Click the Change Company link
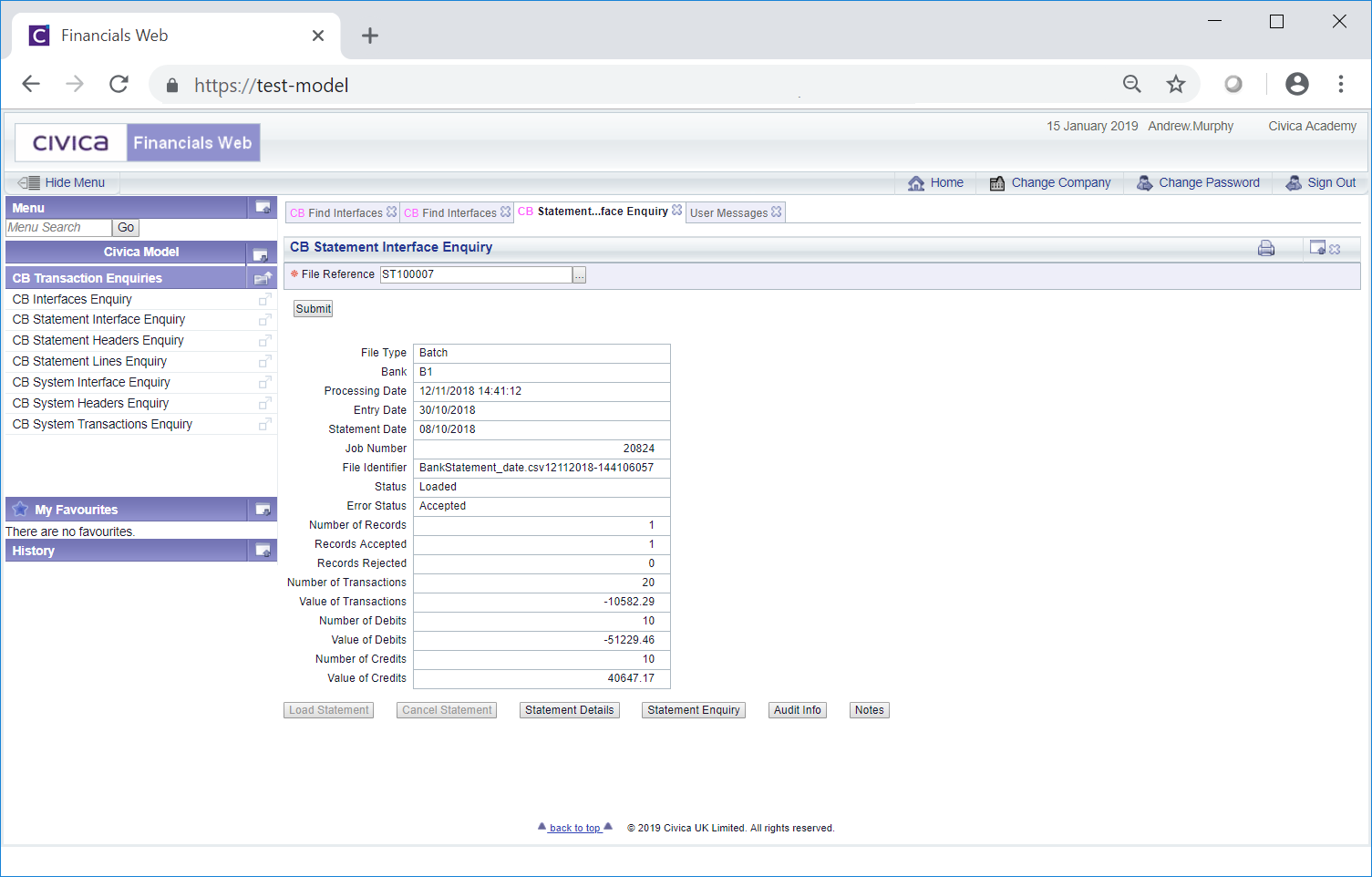The width and height of the screenshot is (1372, 877). click(x=1061, y=182)
